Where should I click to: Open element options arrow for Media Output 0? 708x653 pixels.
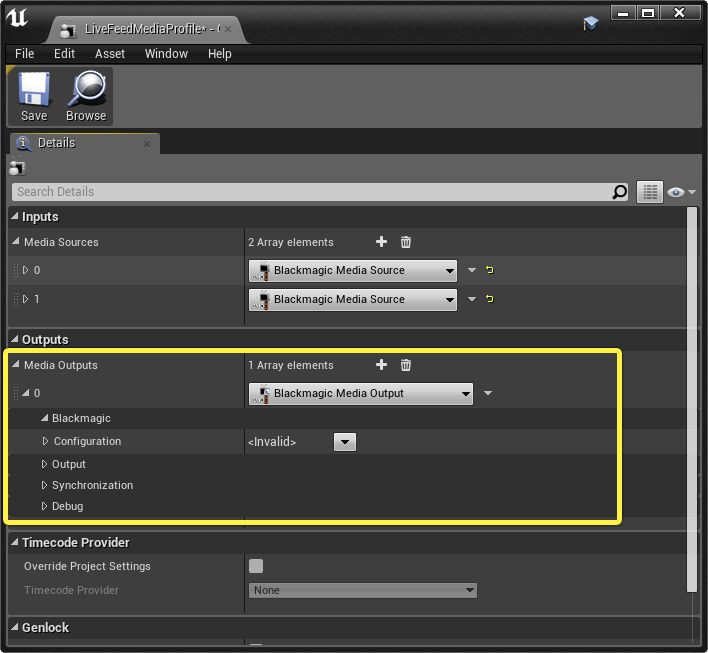coord(488,393)
